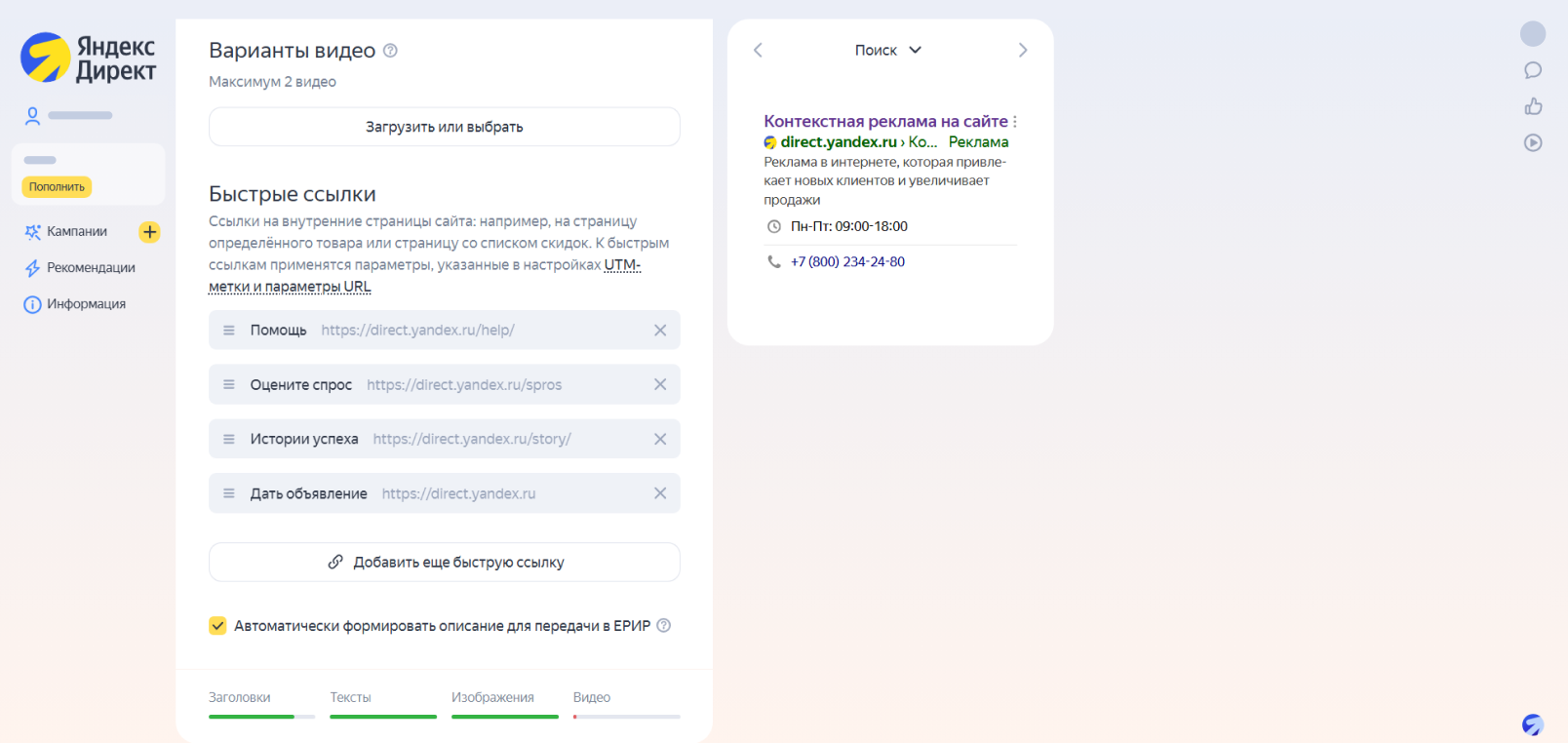
Task: Click help icon next to Варианты видео
Action: 390,51
